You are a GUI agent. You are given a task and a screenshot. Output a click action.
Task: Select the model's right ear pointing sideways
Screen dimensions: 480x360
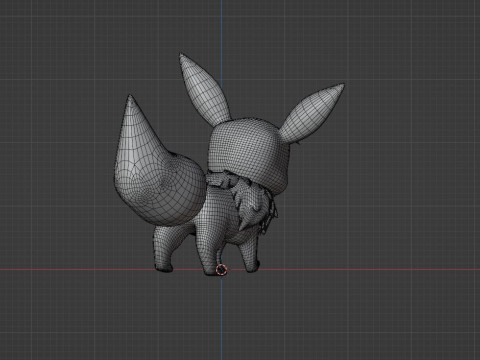click(x=312, y=113)
